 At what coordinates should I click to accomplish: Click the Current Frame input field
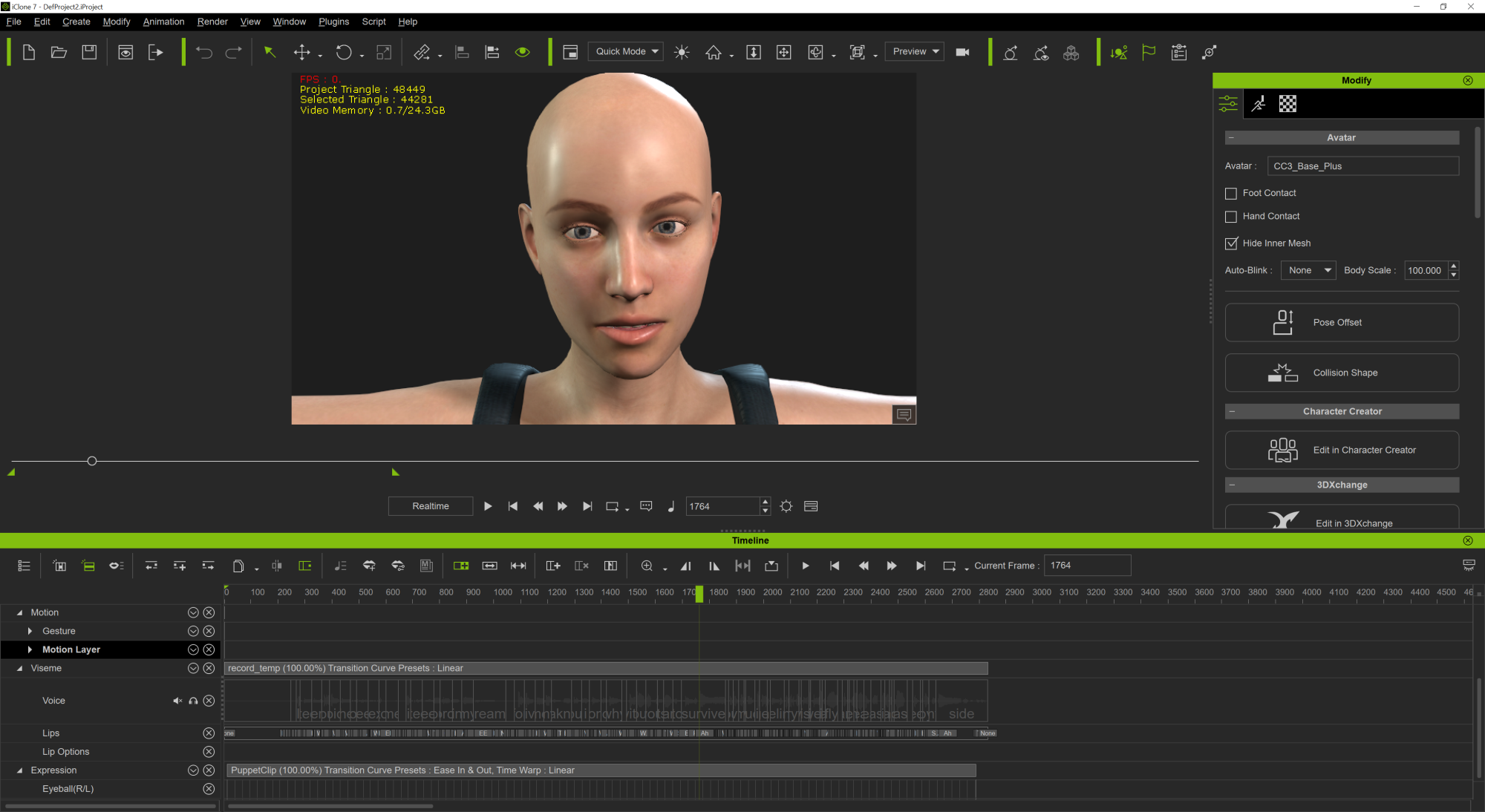1087,566
